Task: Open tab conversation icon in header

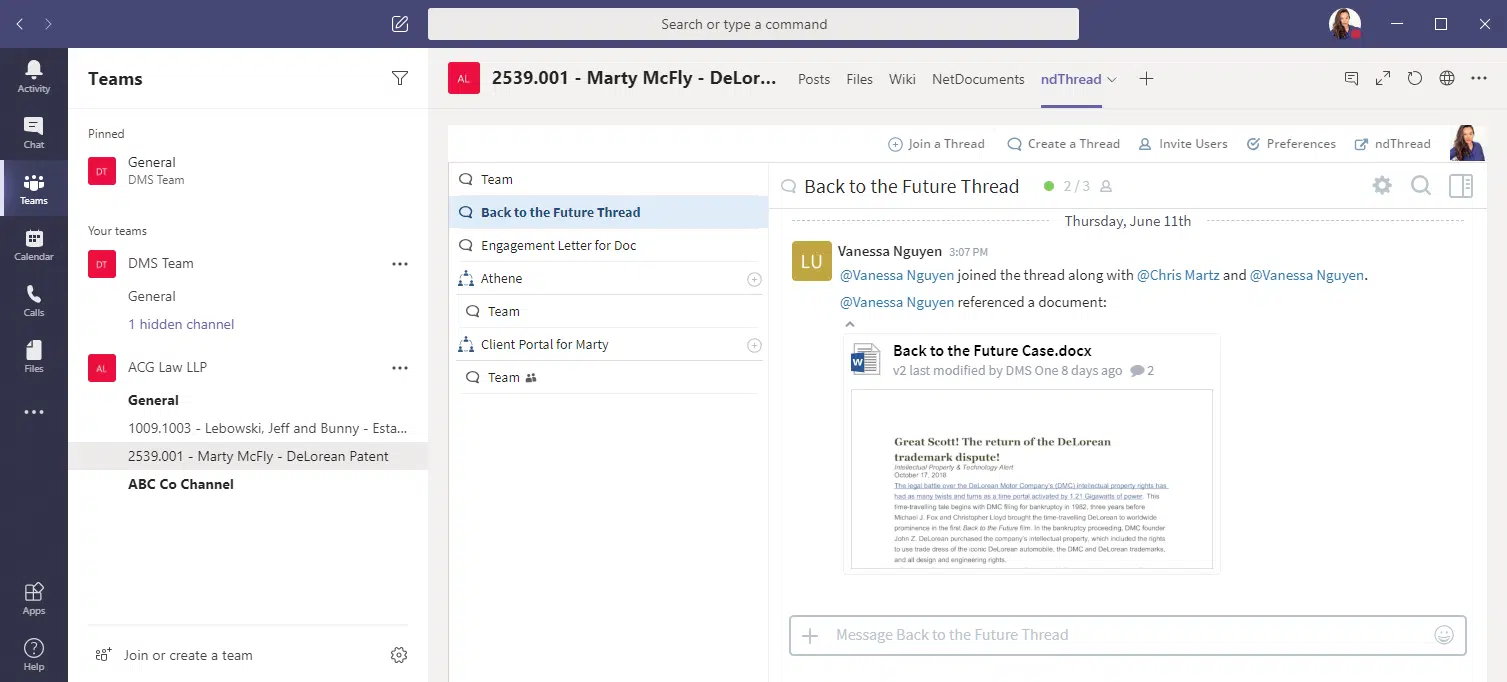Action: click(x=1351, y=78)
